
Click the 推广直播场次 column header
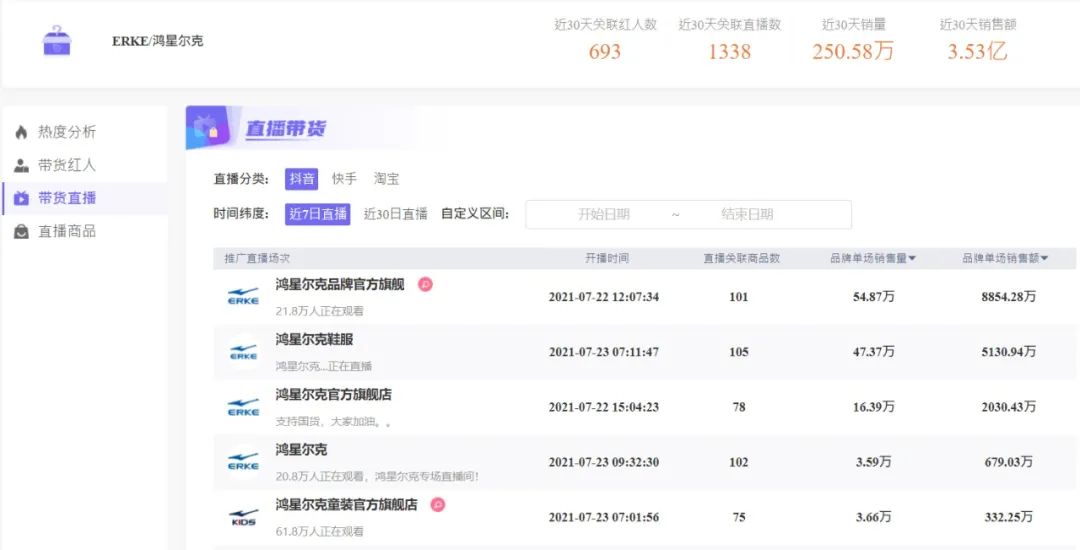(257, 259)
